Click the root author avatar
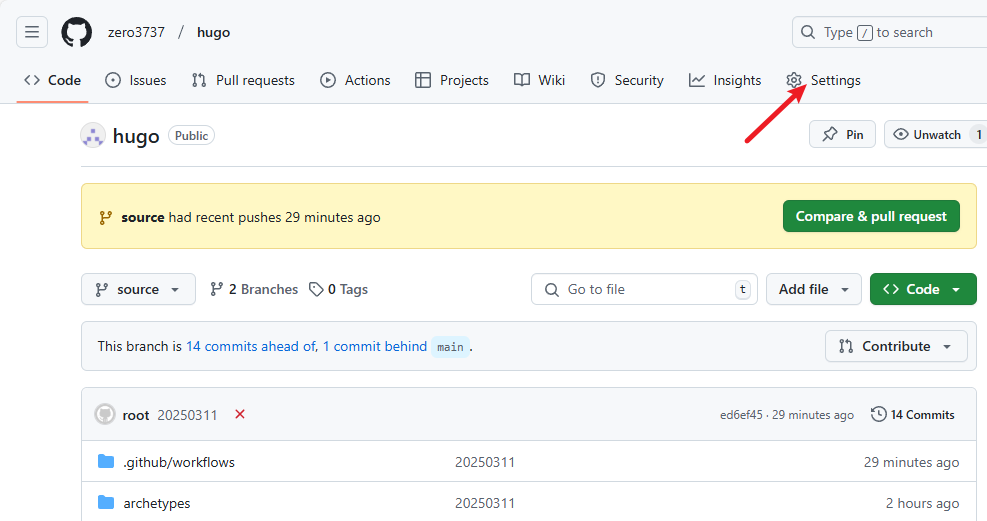 (x=105, y=415)
